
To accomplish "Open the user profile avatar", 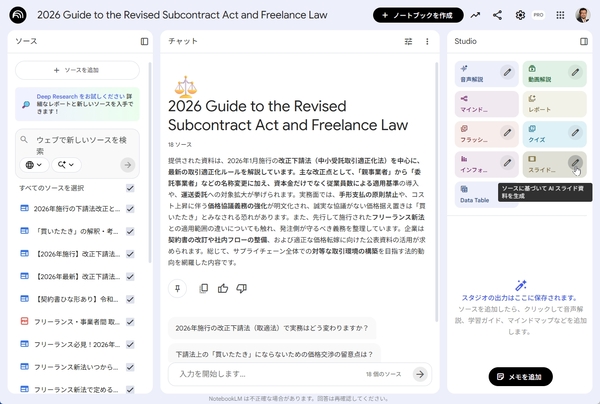I will click(582, 15).
